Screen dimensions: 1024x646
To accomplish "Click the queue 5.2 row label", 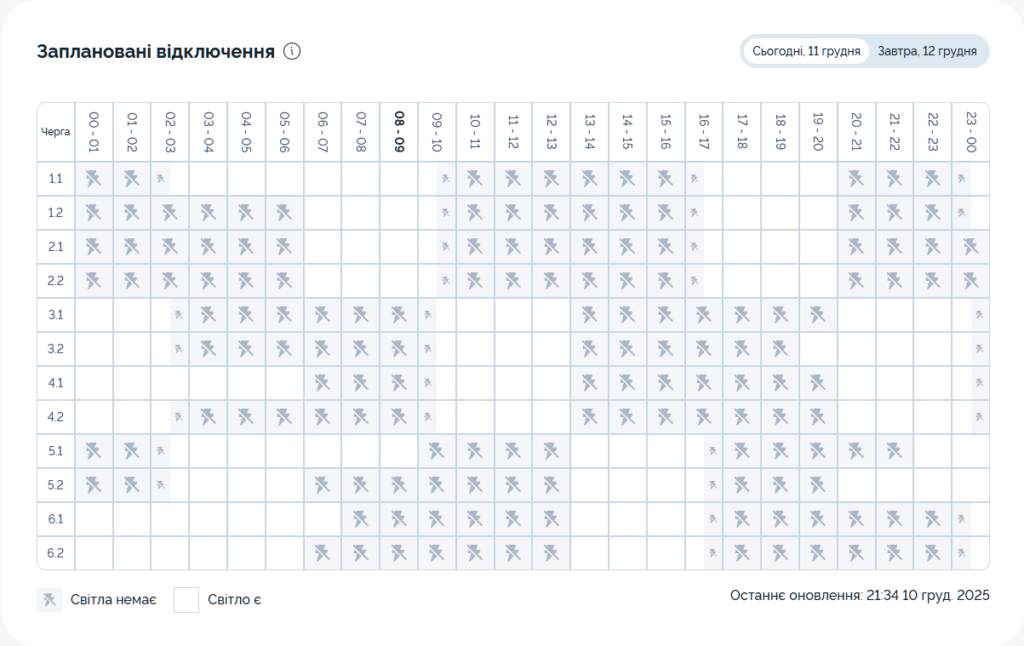I will (56, 485).
